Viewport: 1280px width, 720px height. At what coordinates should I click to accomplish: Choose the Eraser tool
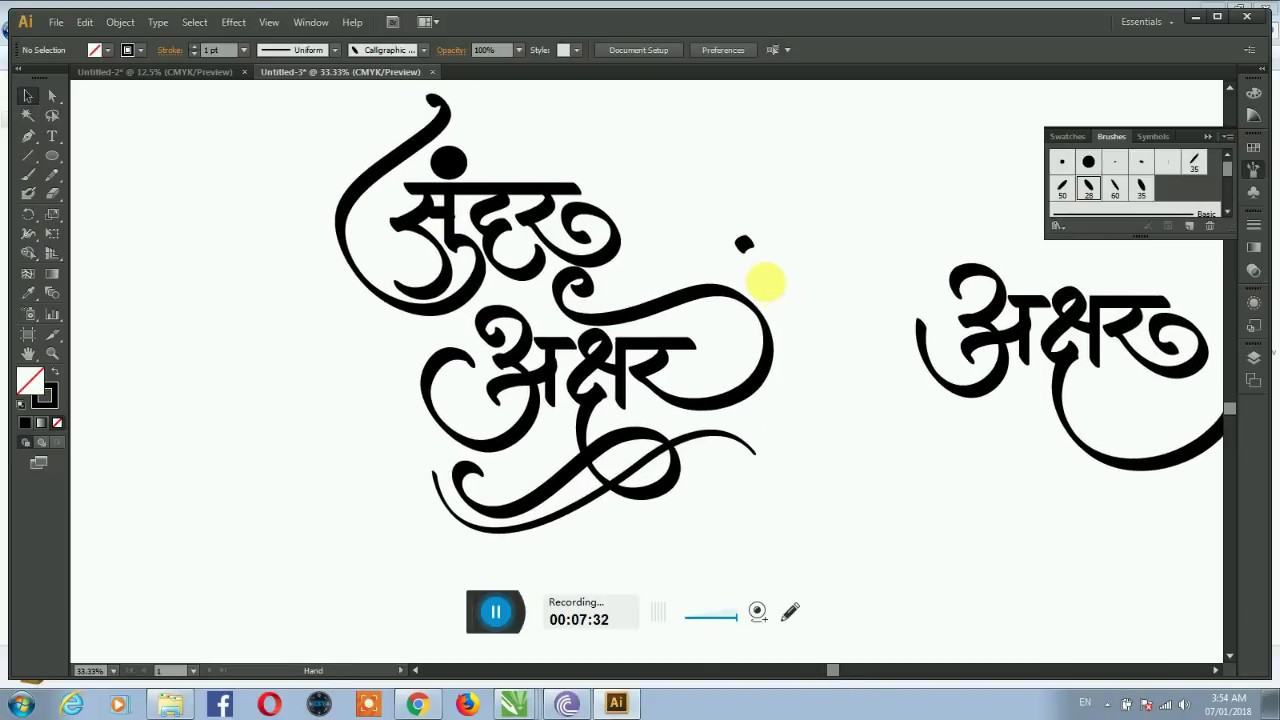pyautogui.click(x=52, y=194)
